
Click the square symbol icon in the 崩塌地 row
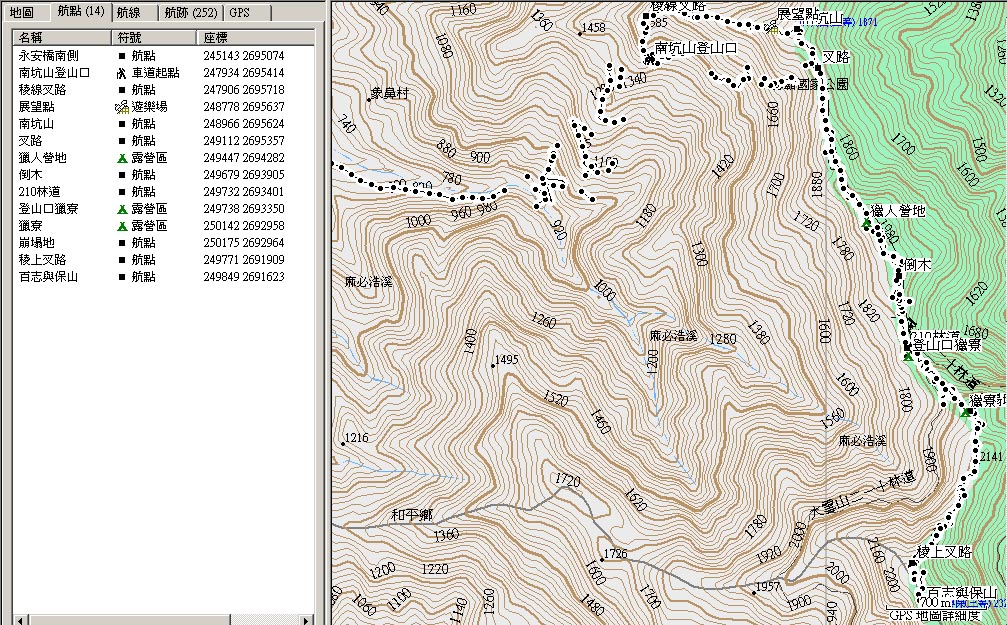tap(122, 243)
